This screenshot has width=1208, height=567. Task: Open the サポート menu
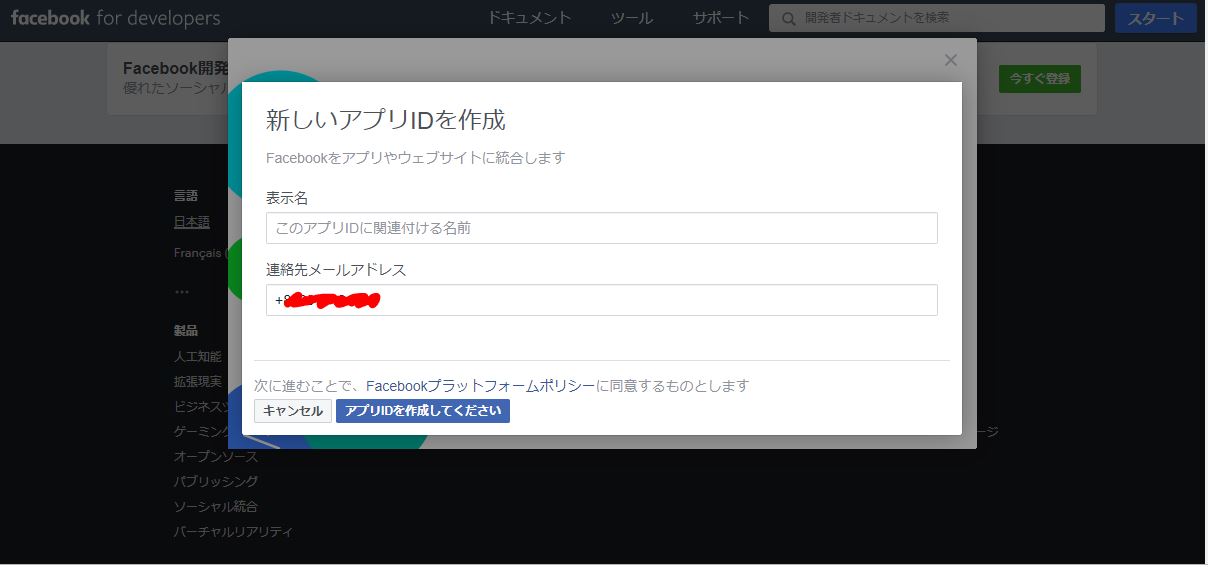(721, 18)
